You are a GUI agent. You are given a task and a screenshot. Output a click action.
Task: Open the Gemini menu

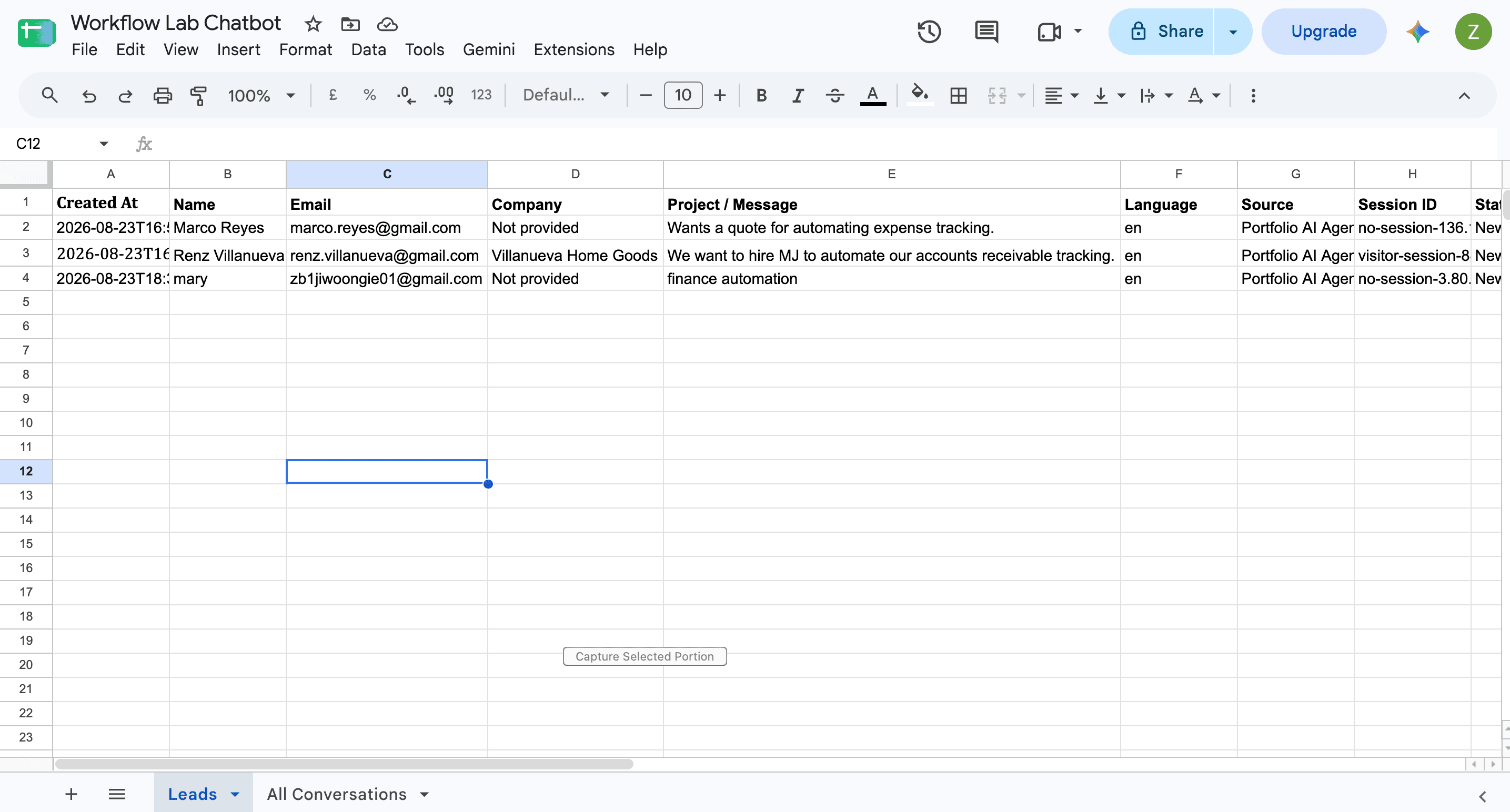tap(488, 50)
